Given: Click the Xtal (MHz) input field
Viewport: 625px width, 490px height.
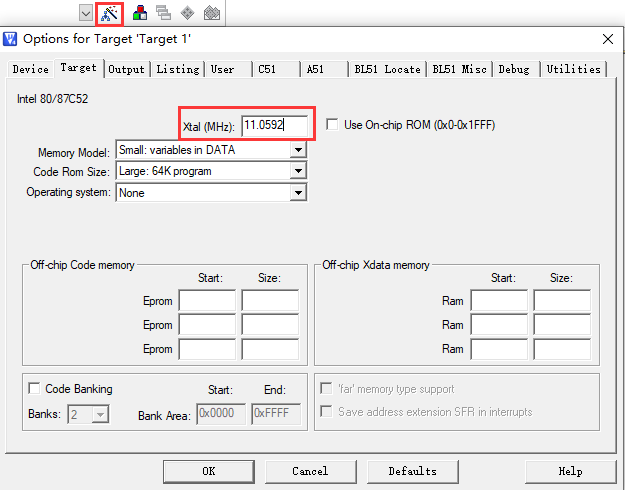Looking at the screenshot, I should pos(273,125).
